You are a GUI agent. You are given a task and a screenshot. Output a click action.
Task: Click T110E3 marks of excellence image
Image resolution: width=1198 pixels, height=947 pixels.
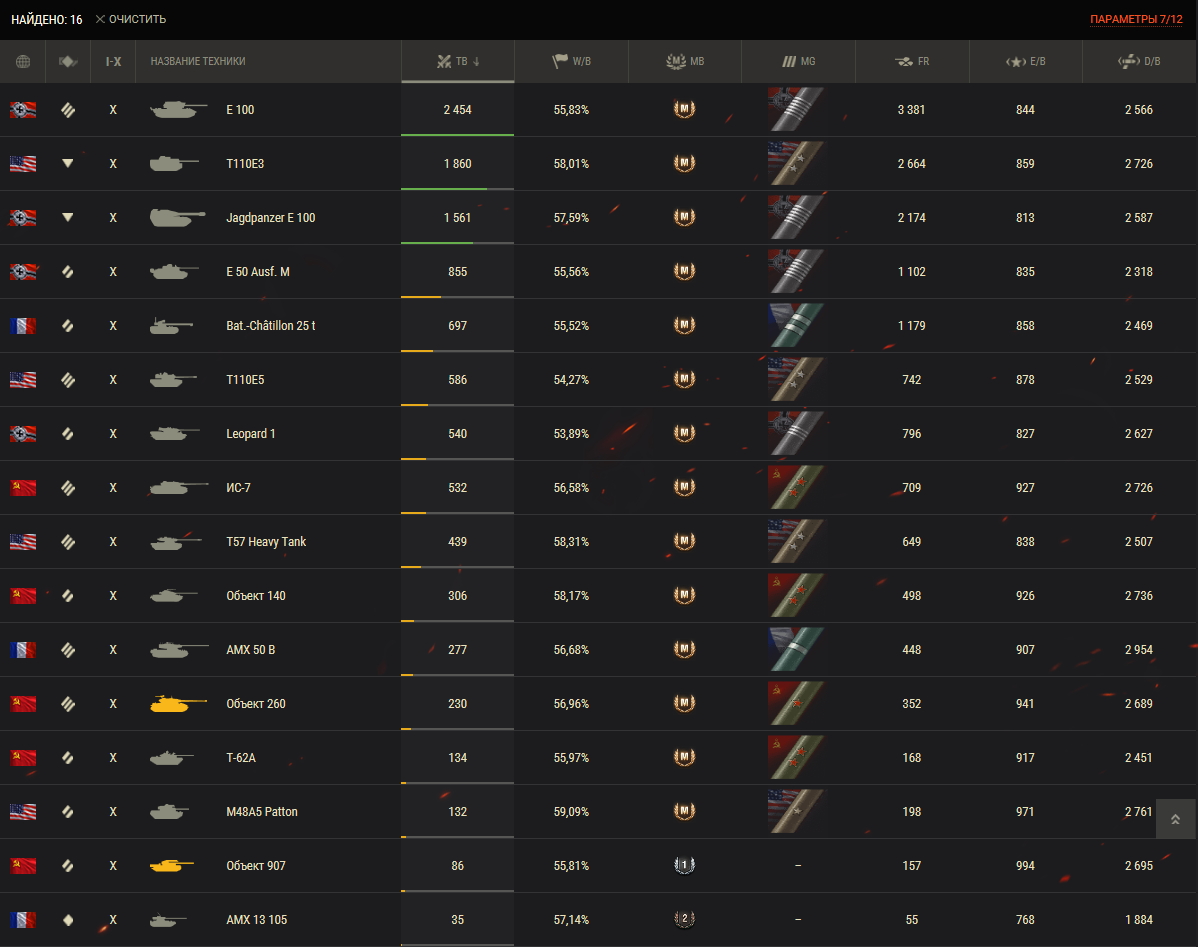click(796, 164)
